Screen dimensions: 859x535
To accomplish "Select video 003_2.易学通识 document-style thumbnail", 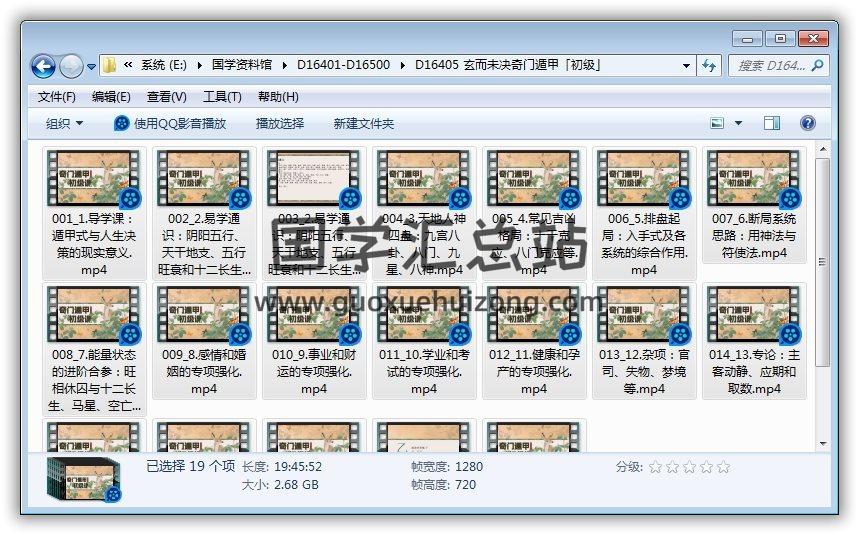I will click(x=314, y=179).
